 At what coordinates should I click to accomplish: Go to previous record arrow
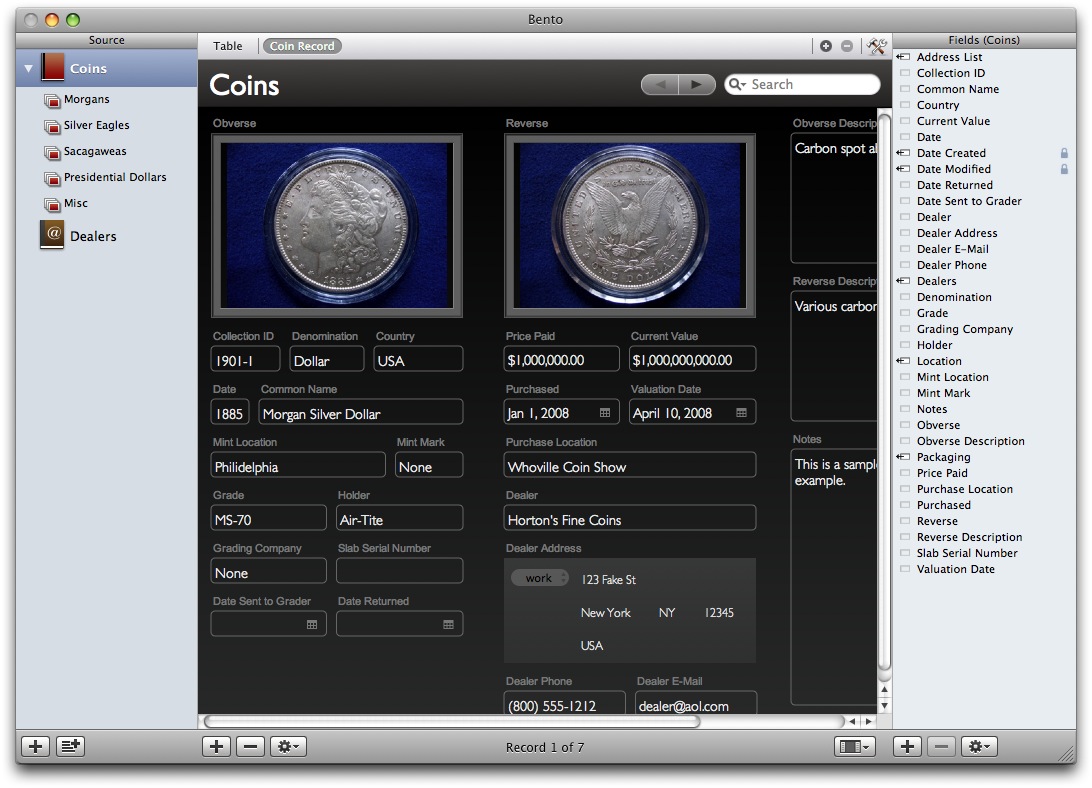coord(660,84)
